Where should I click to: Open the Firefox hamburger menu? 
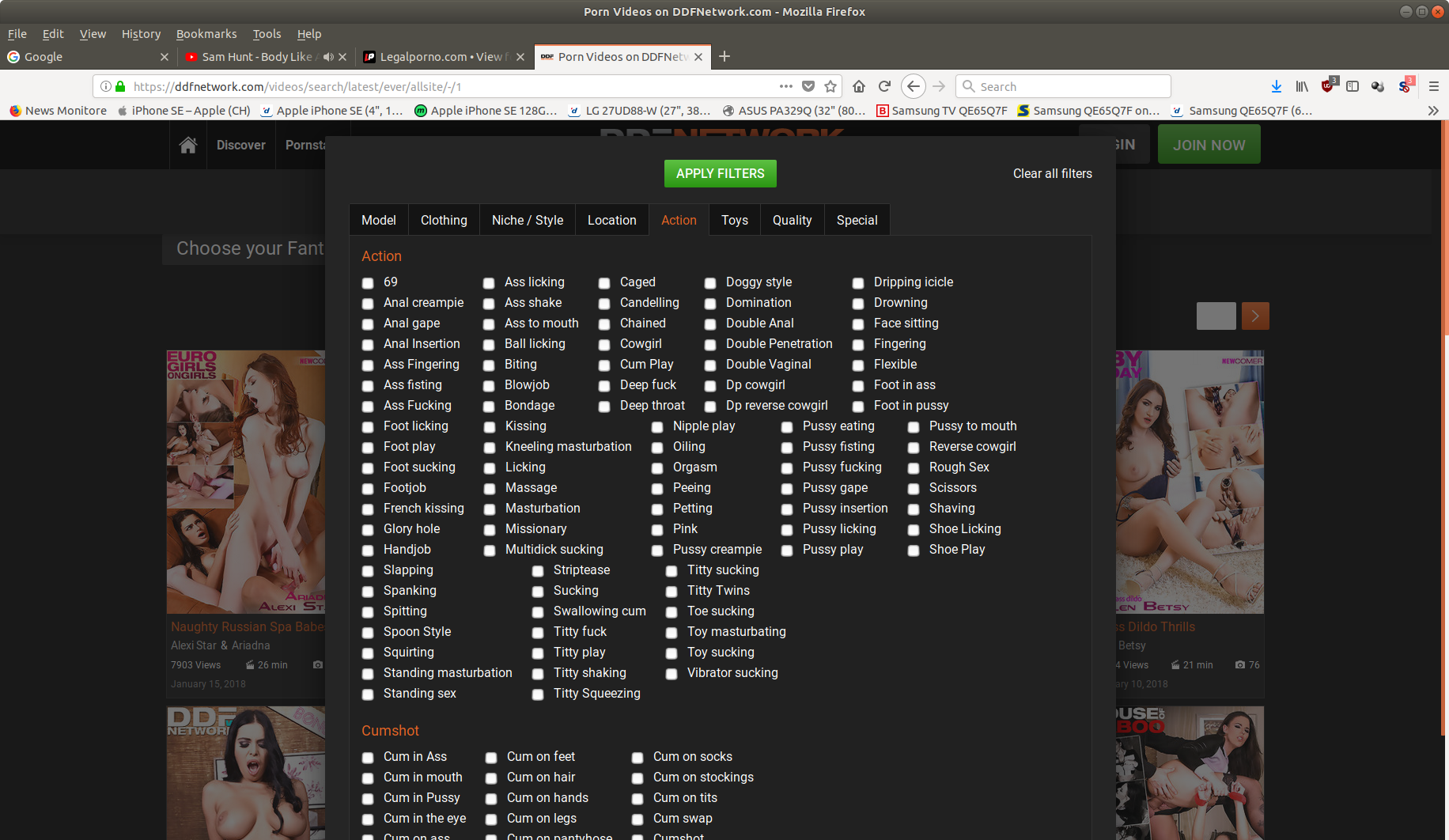[x=1433, y=86]
